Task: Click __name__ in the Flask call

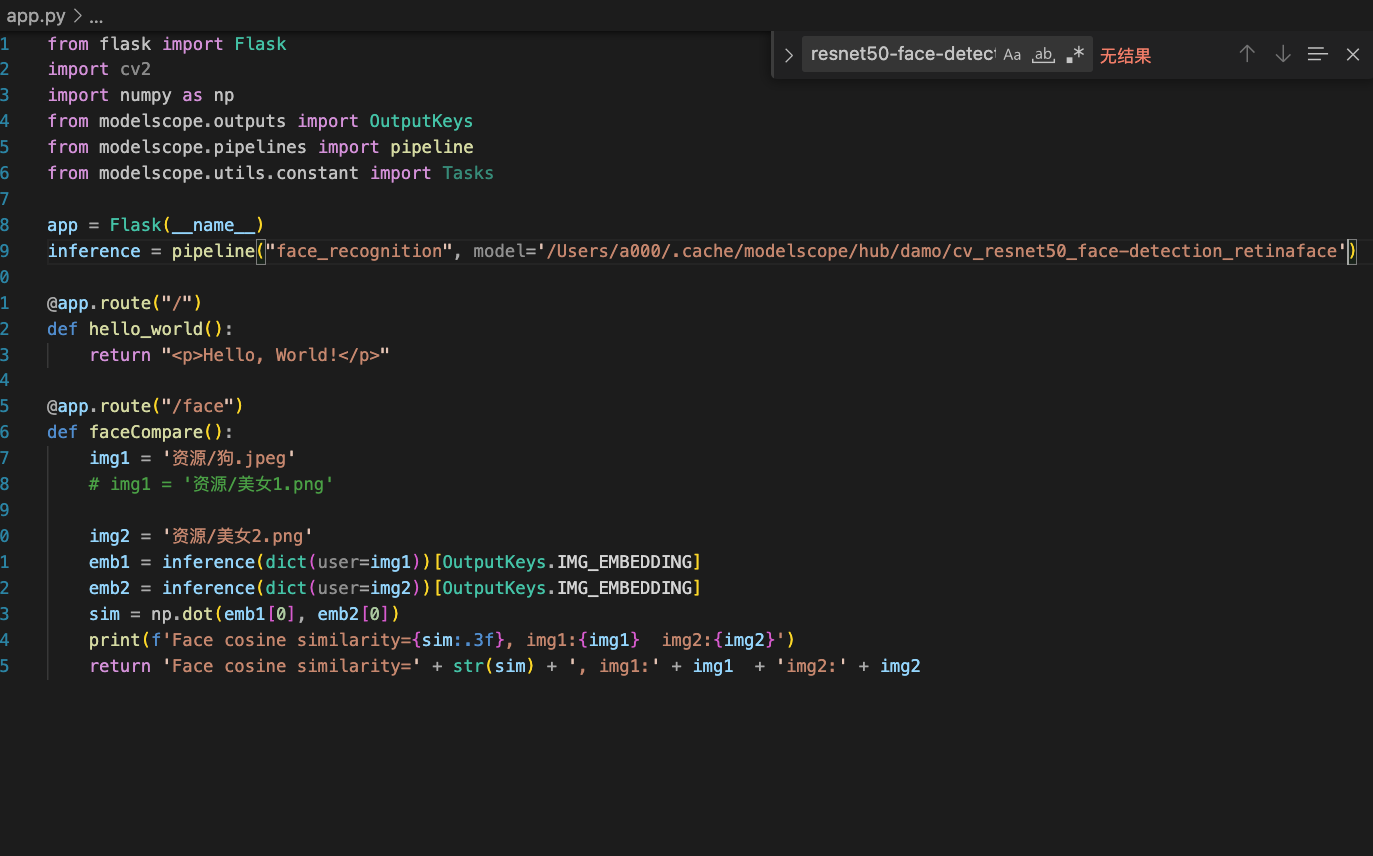Action: click(213, 225)
